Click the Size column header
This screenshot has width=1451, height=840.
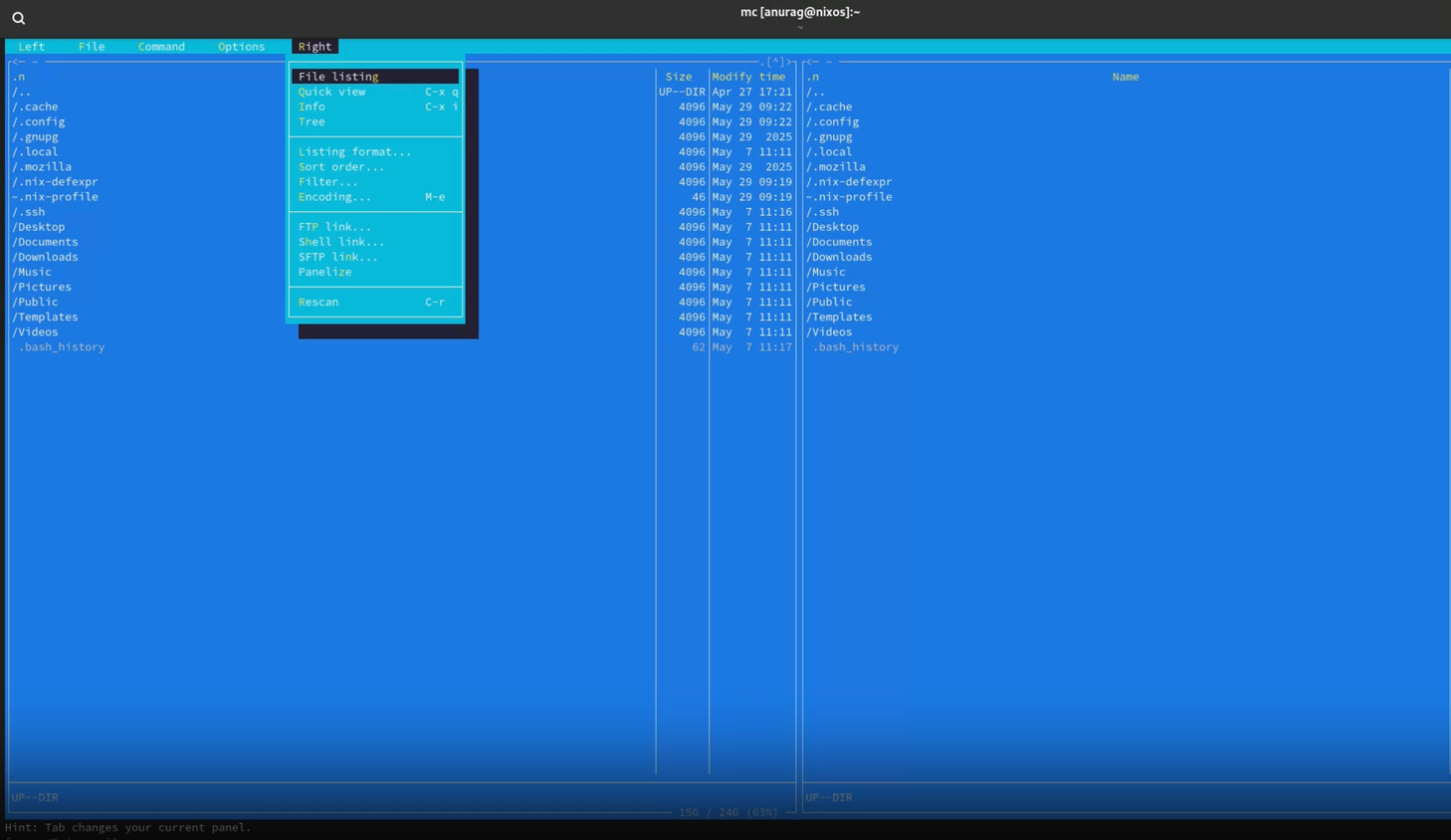(679, 77)
